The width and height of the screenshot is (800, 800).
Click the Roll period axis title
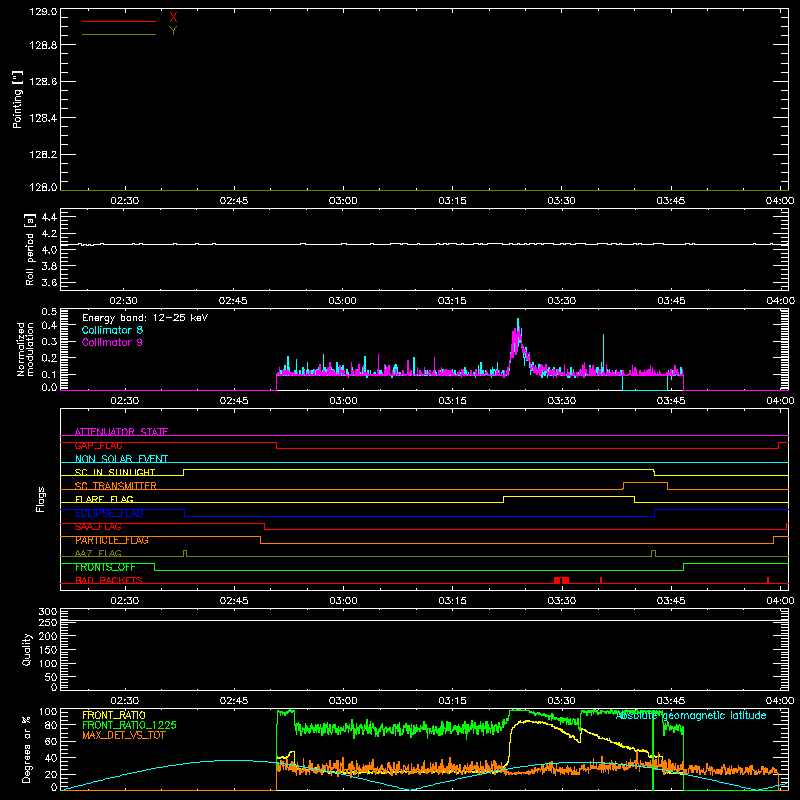click(x=30, y=249)
